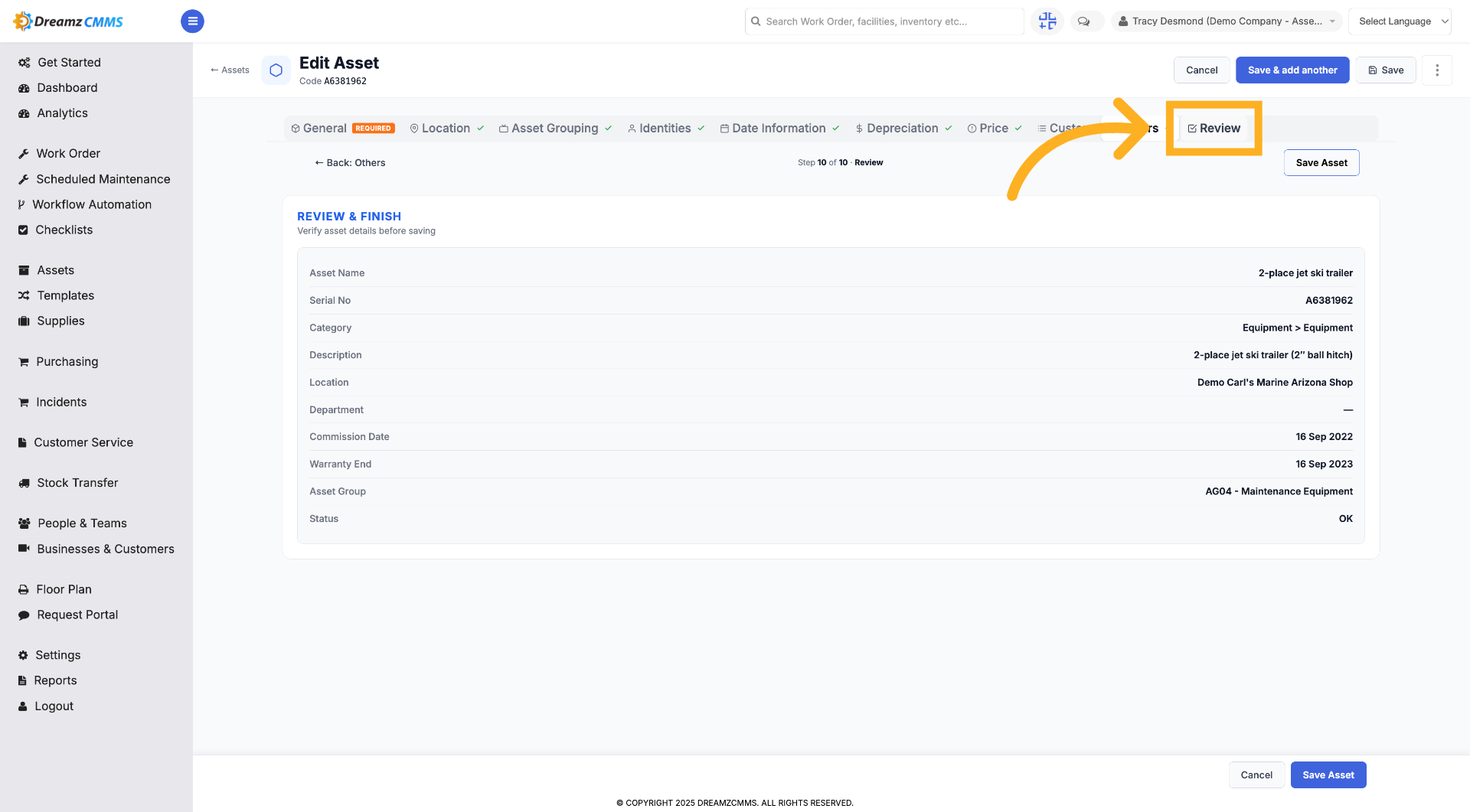The width and height of the screenshot is (1470, 812).
Task: Click the Workflow Automation icon
Action: click(x=21, y=204)
